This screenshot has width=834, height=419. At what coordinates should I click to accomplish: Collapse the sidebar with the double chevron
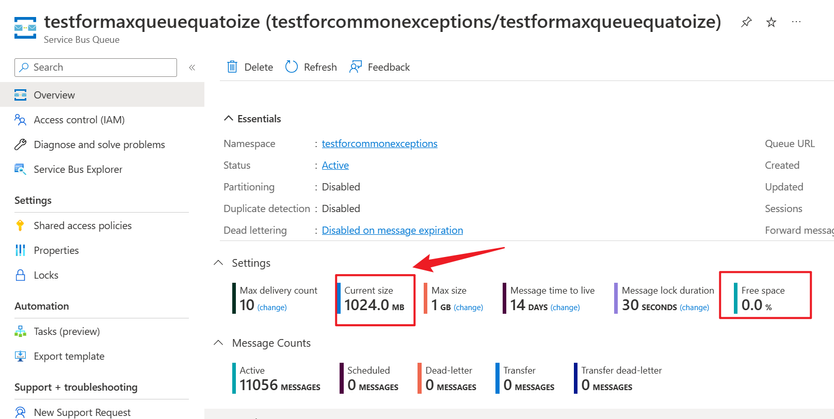(x=192, y=67)
